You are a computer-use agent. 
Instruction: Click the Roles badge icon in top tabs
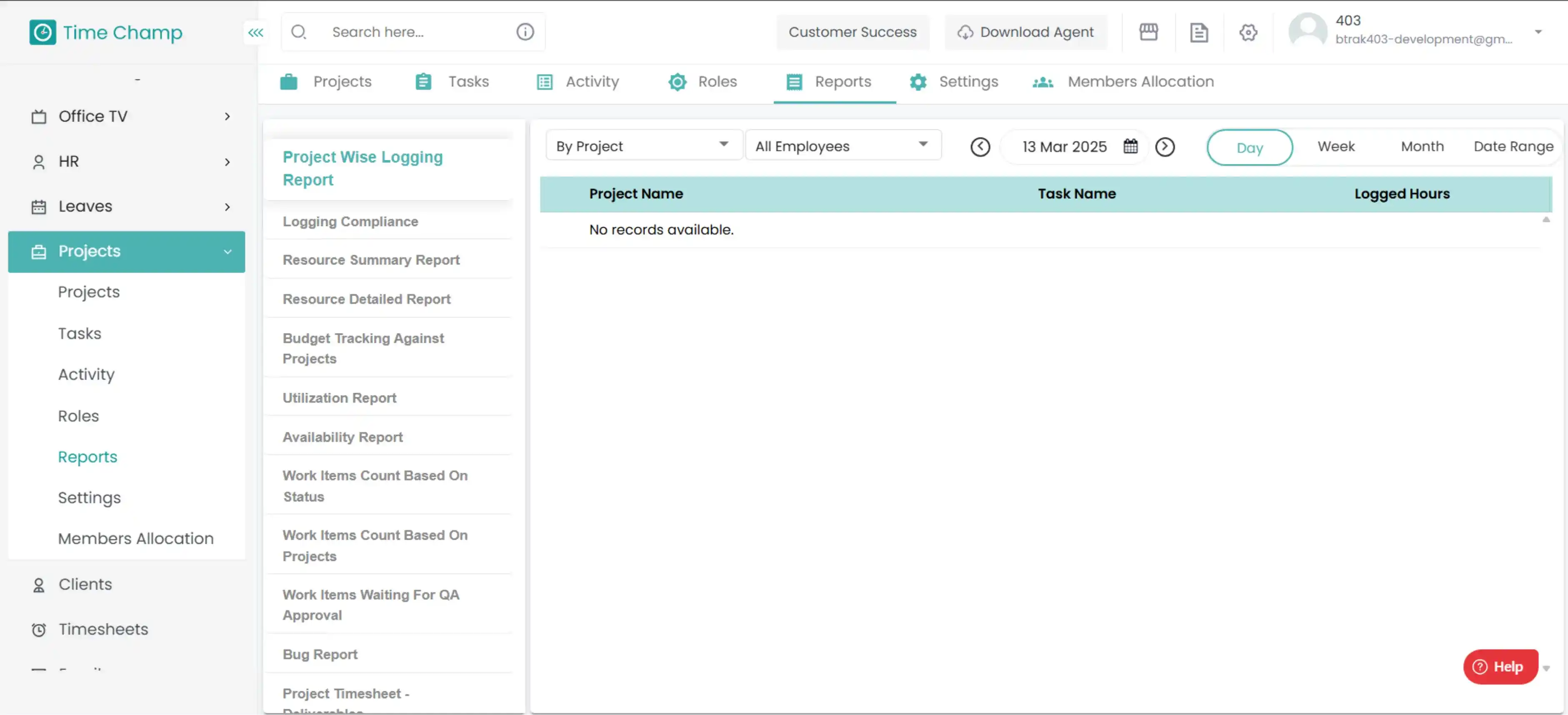(677, 82)
